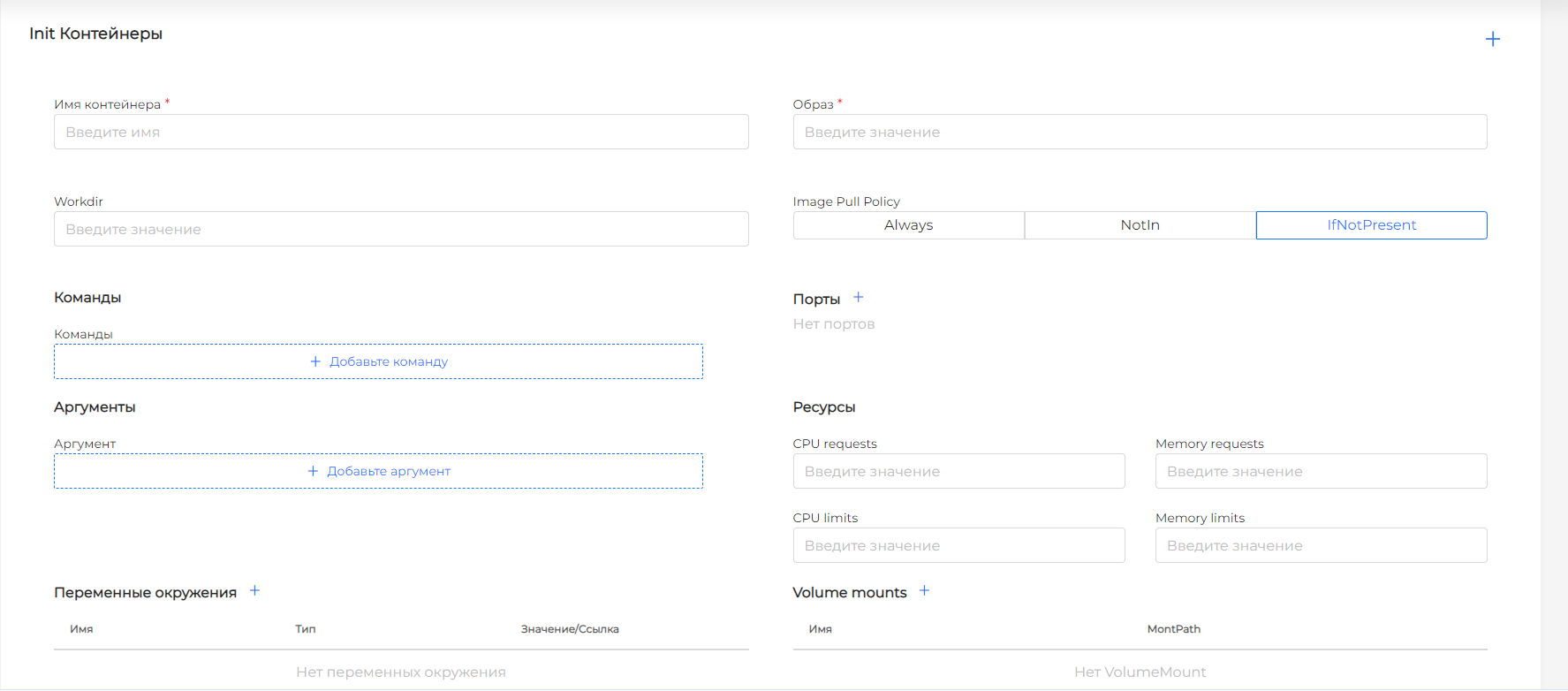Select the CPU limits input
The width and height of the screenshot is (1568, 691).
point(958,545)
